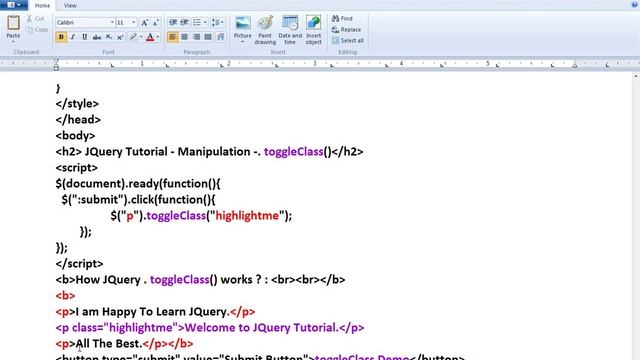The height and width of the screenshot is (360, 640).
Task: Open the paragraph settings icon
Action: pyautogui.click(x=221, y=37)
